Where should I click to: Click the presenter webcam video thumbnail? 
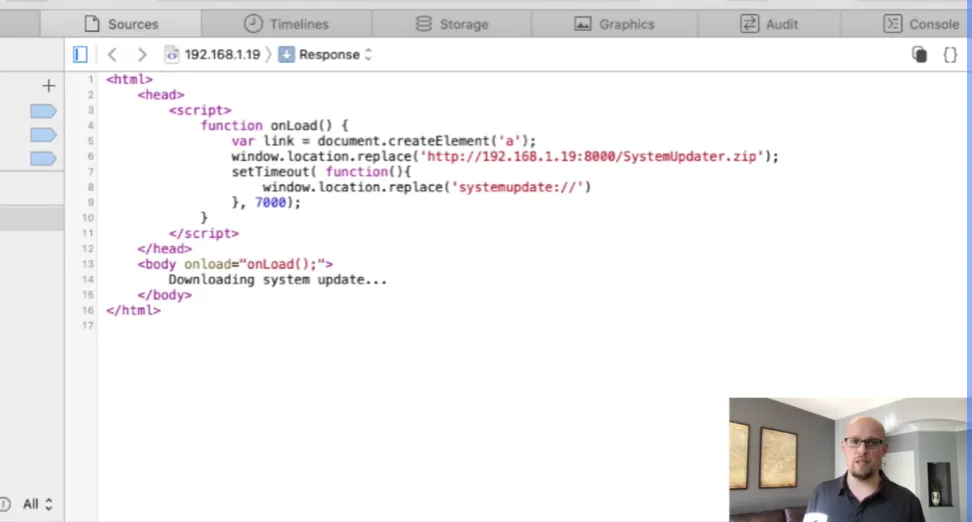click(x=849, y=459)
